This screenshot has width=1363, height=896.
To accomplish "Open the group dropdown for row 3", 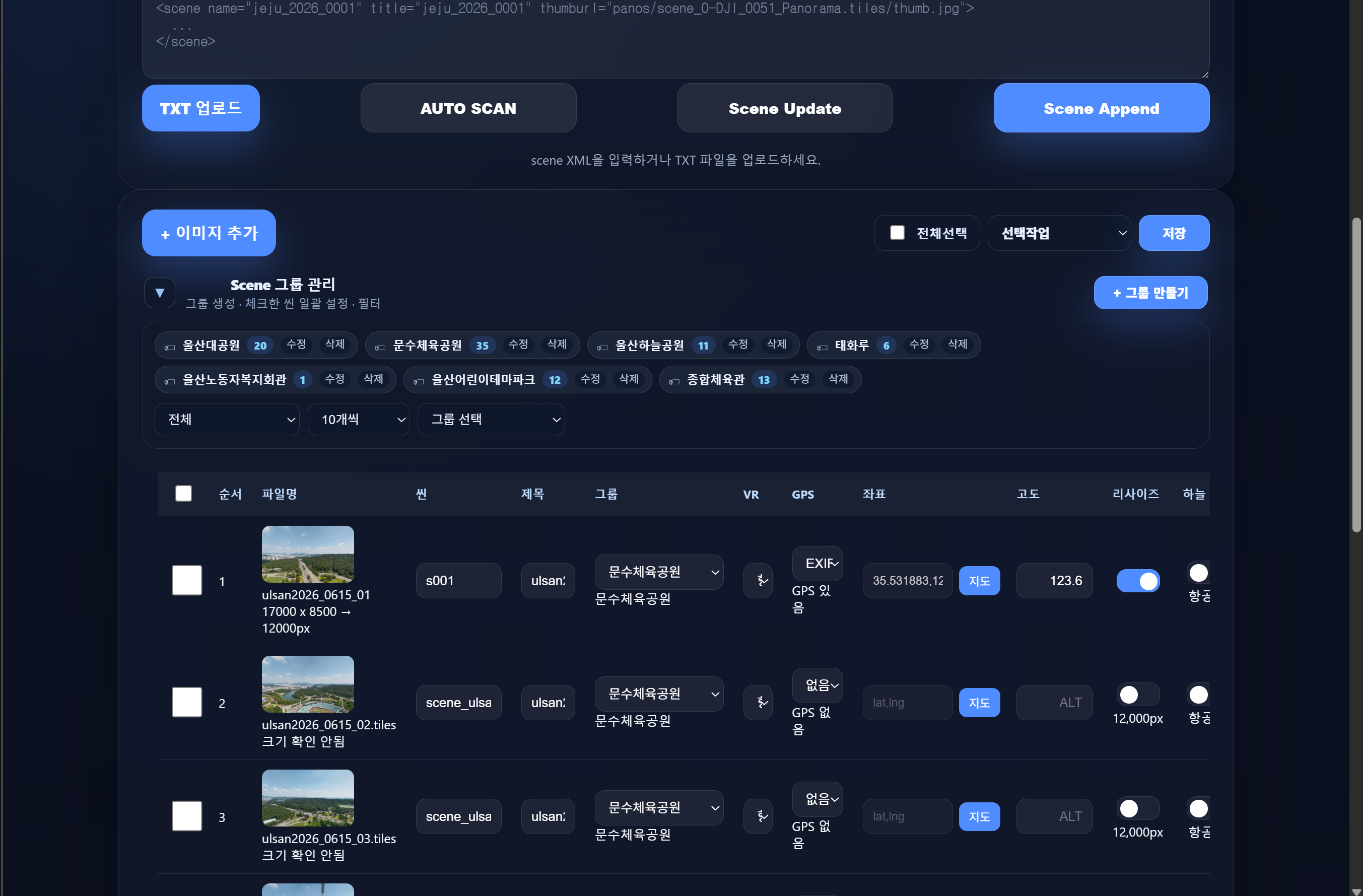I will coord(659,808).
